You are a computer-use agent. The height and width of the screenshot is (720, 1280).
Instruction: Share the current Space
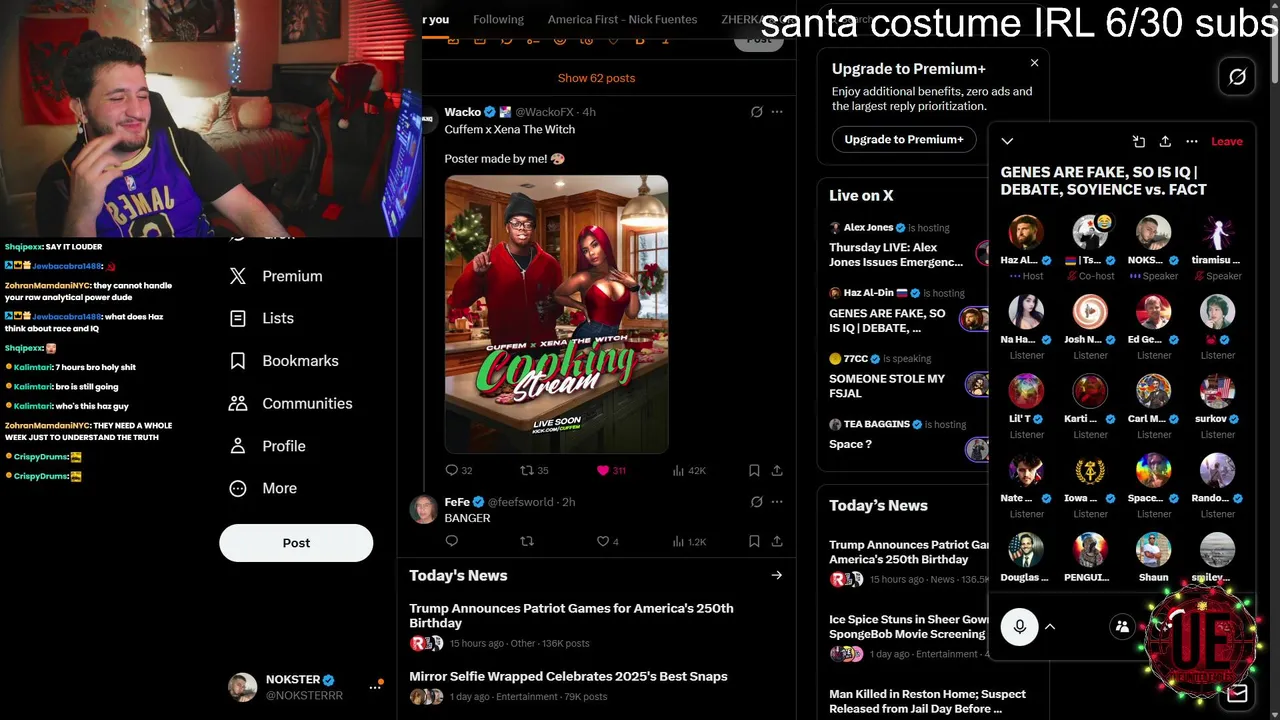[1165, 141]
